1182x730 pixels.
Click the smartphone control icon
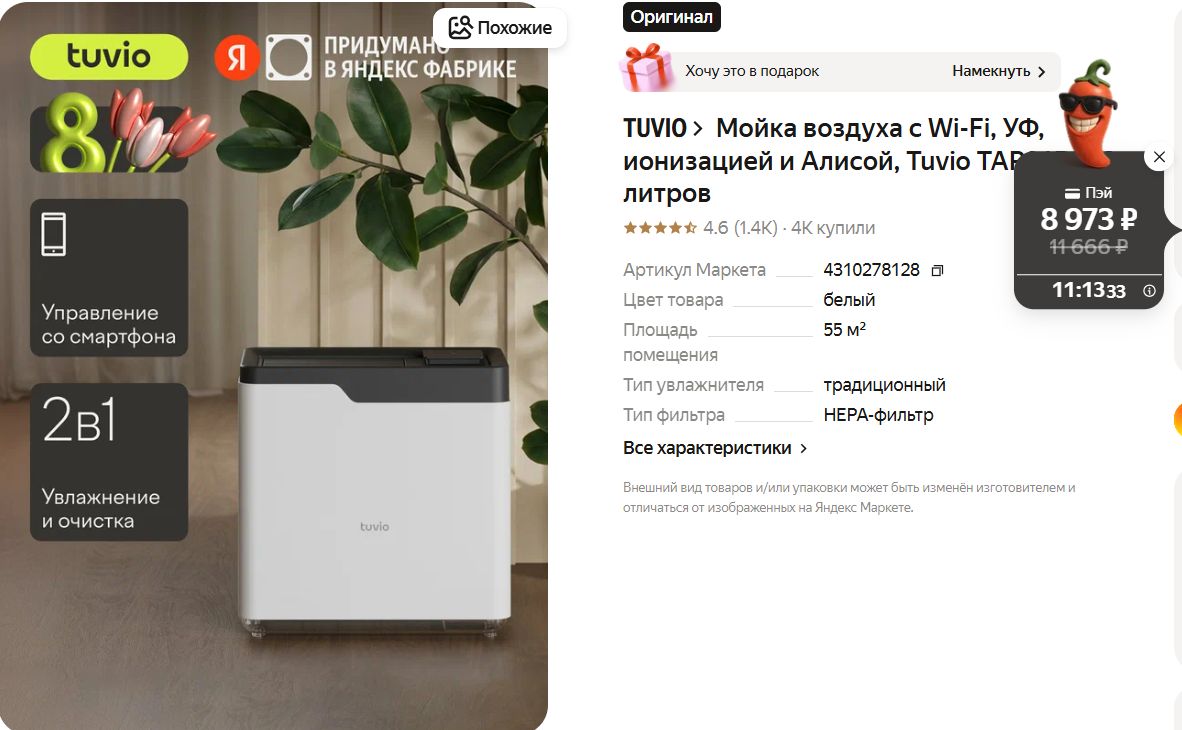54,234
